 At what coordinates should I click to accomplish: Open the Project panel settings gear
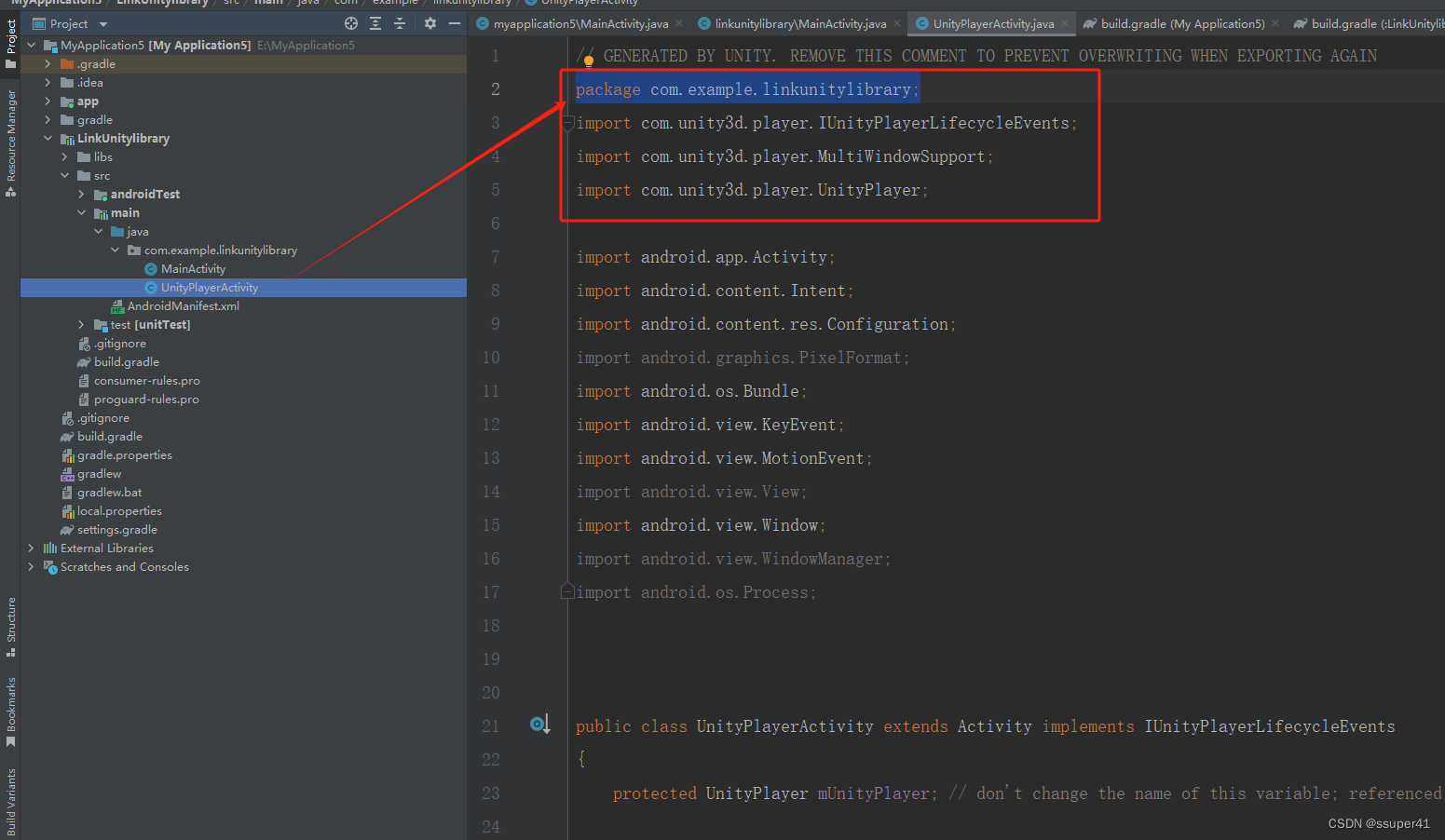430,22
